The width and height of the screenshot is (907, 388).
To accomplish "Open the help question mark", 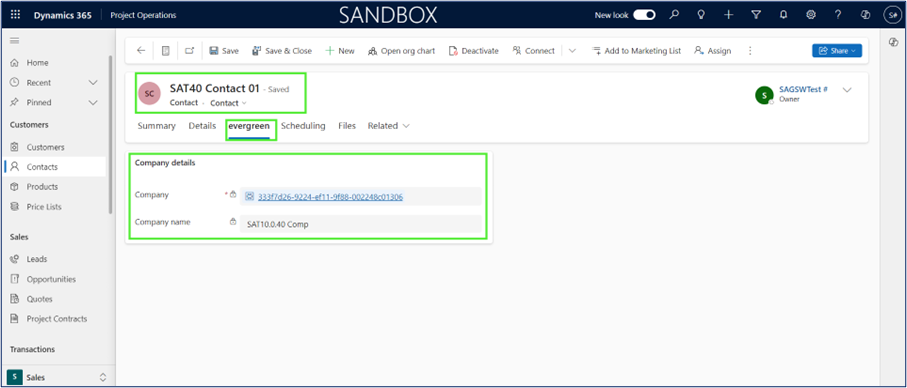I will (838, 15).
